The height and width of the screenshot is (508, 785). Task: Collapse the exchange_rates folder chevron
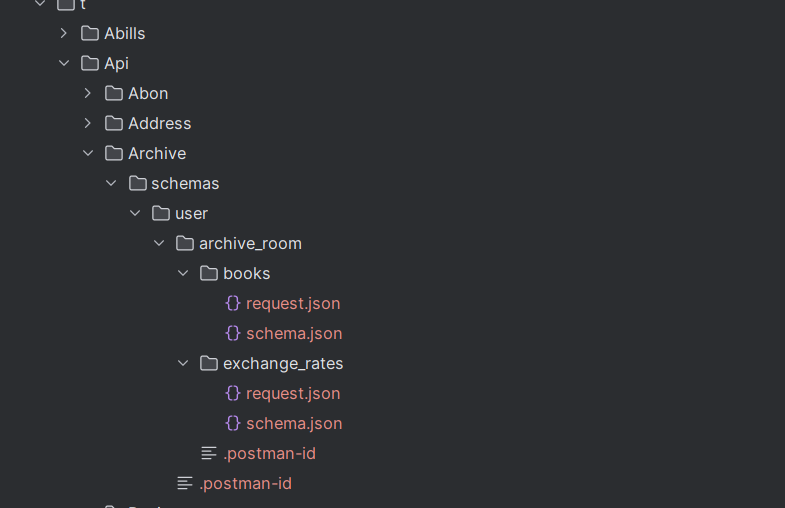click(183, 363)
